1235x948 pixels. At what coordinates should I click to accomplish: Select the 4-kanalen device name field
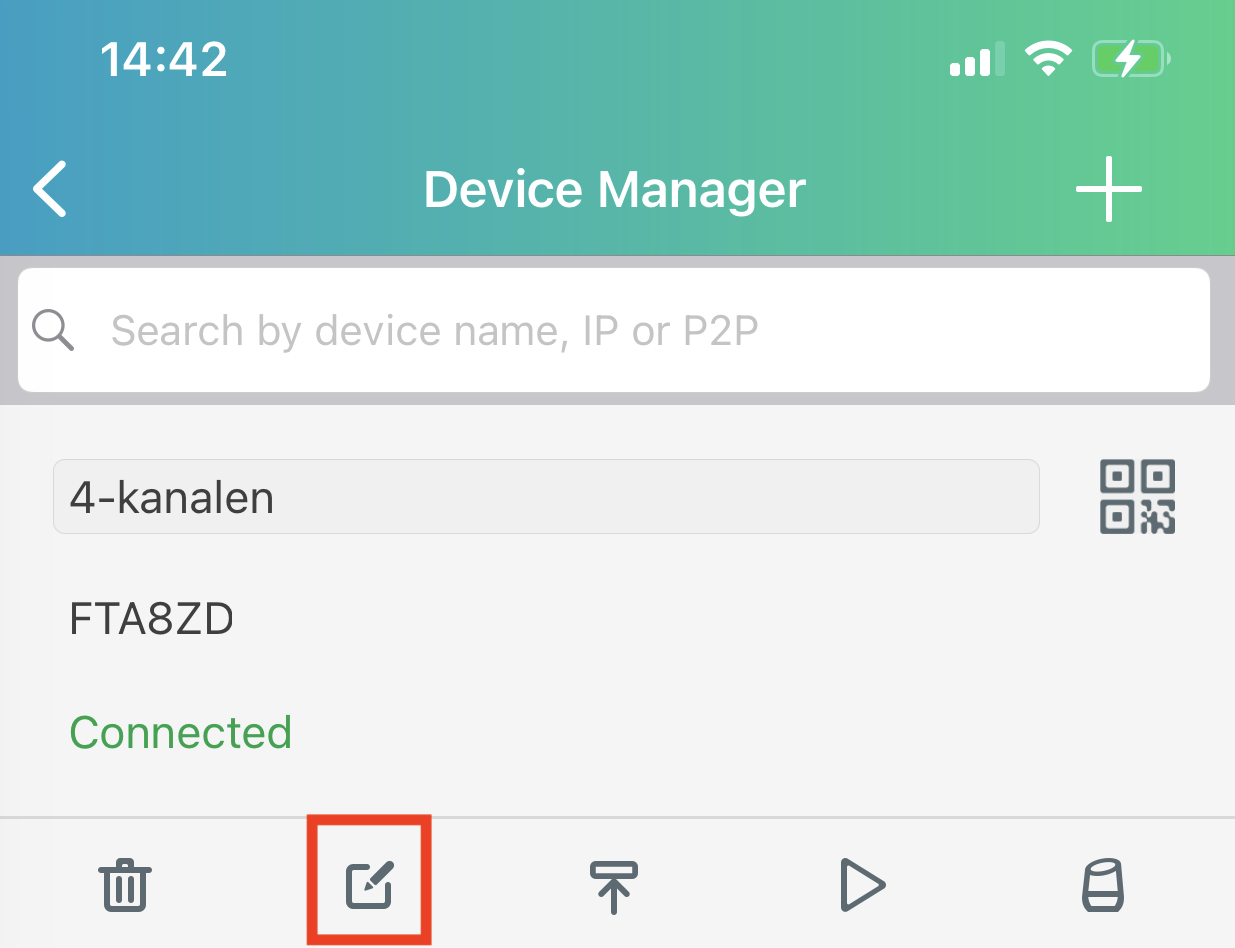pos(546,497)
